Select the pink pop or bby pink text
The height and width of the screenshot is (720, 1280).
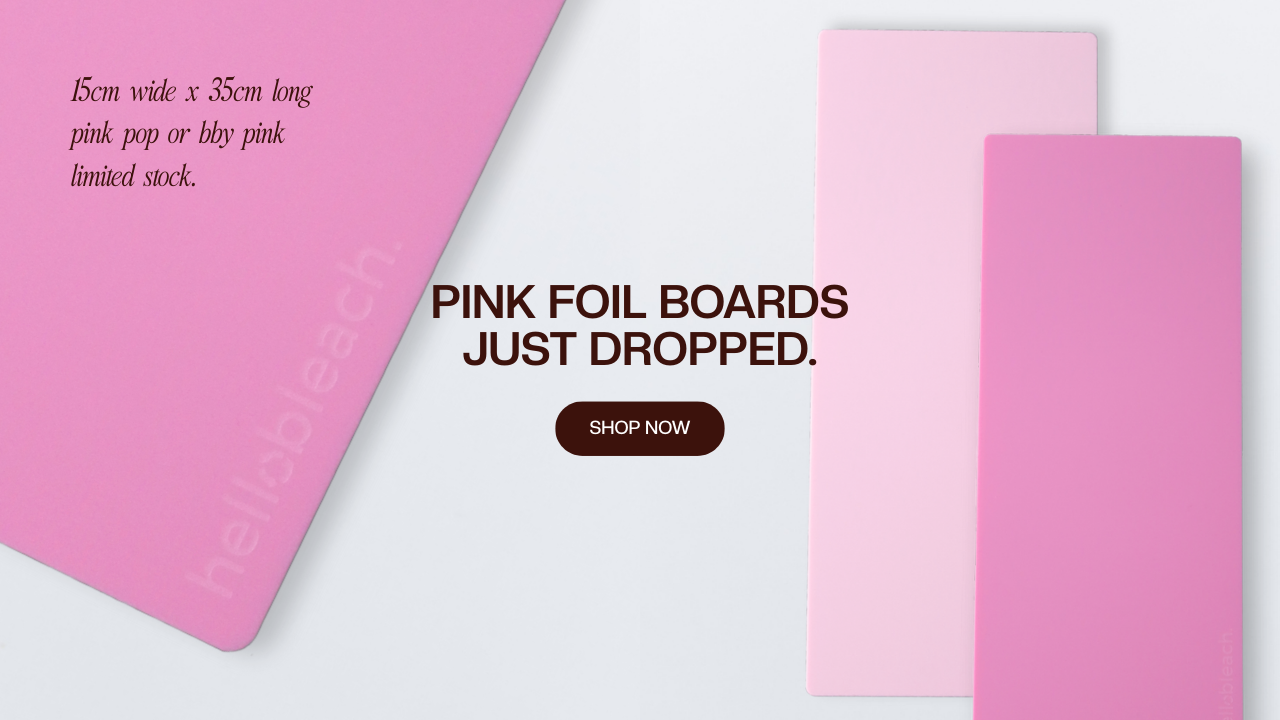coord(177,134)
